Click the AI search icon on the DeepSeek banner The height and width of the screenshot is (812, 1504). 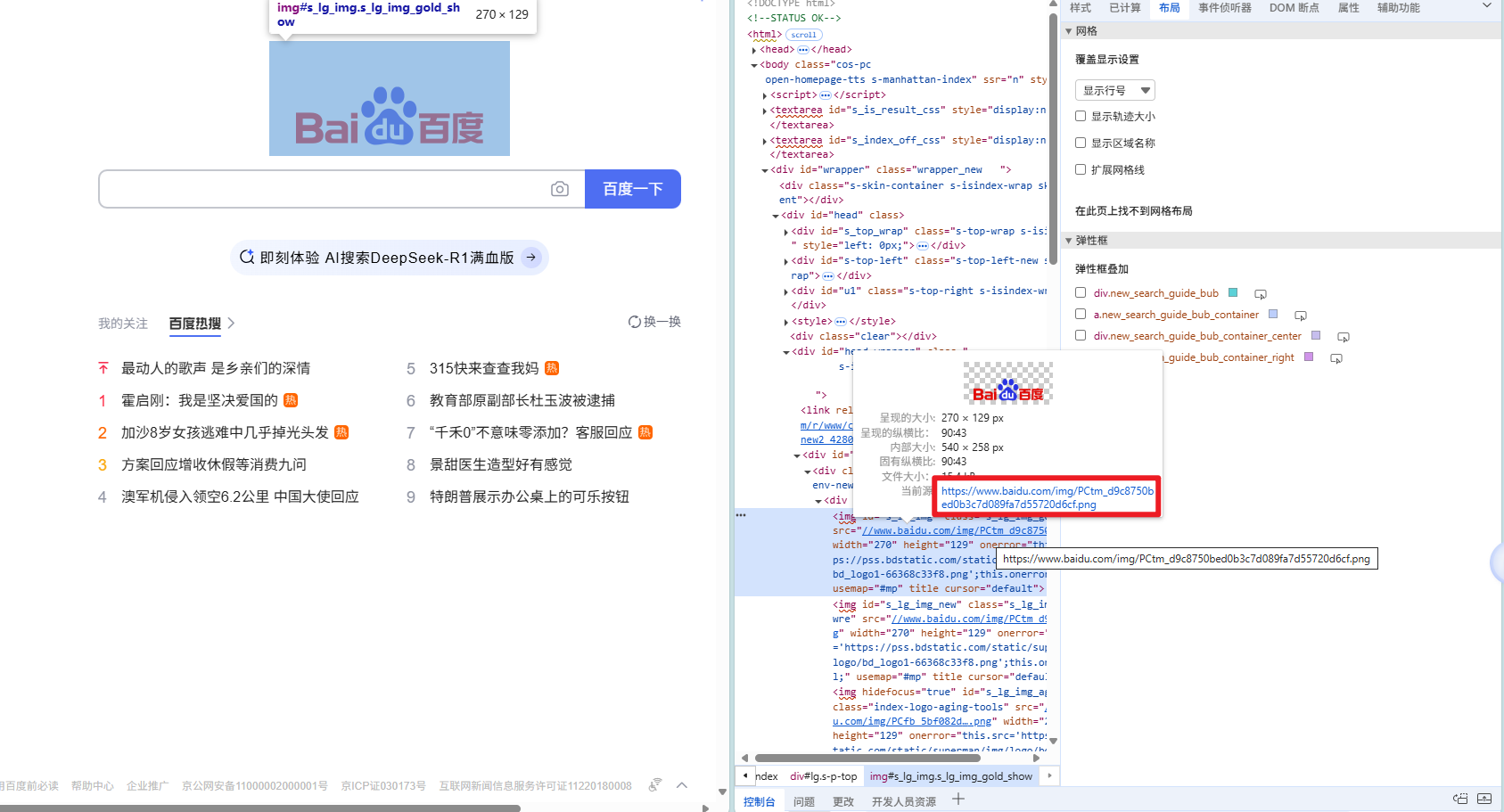[247, 257]
